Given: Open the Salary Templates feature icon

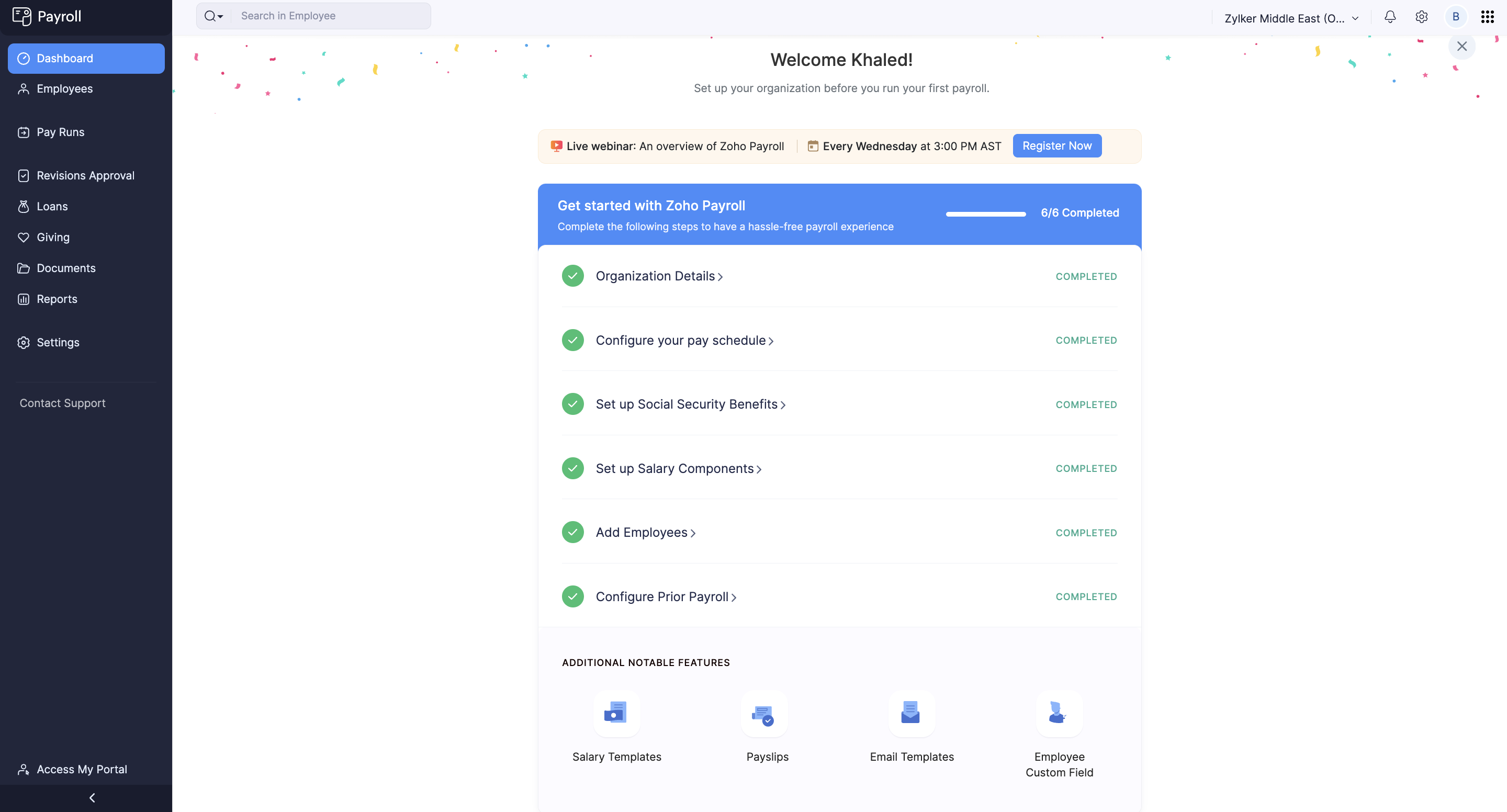Looking at the screenshot, I should tap(616, 713).
